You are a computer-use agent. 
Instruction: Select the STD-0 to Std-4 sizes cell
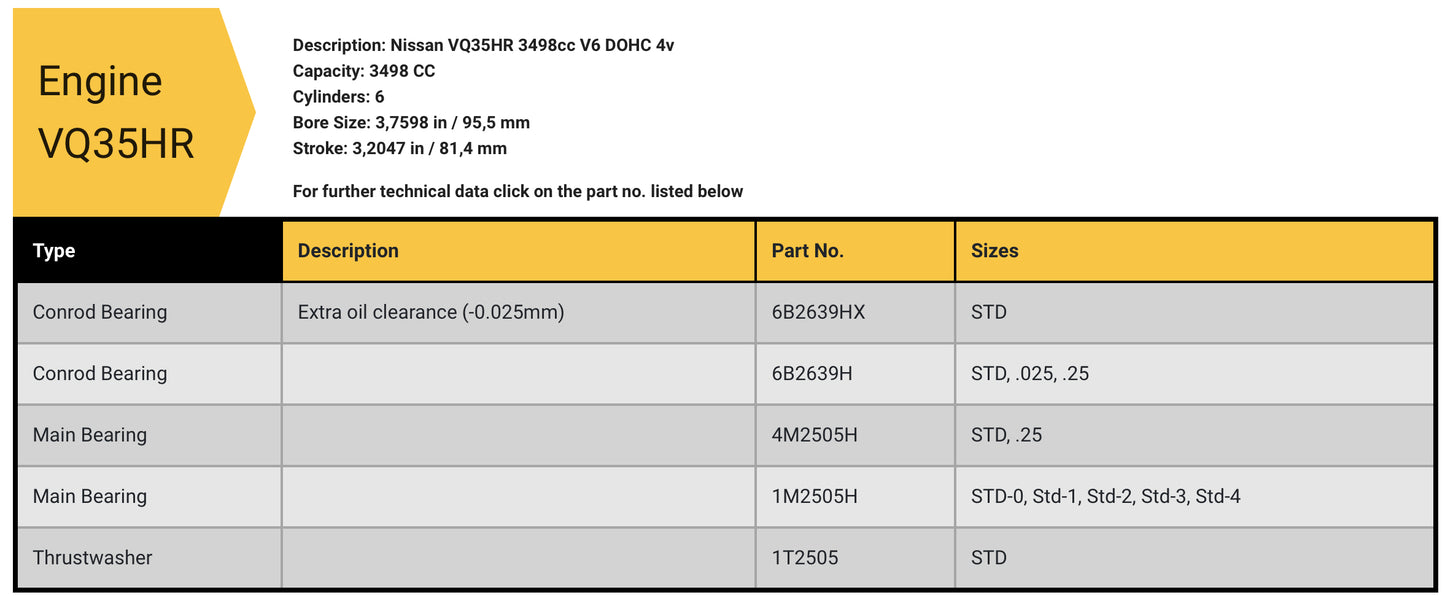(1105, 496)
